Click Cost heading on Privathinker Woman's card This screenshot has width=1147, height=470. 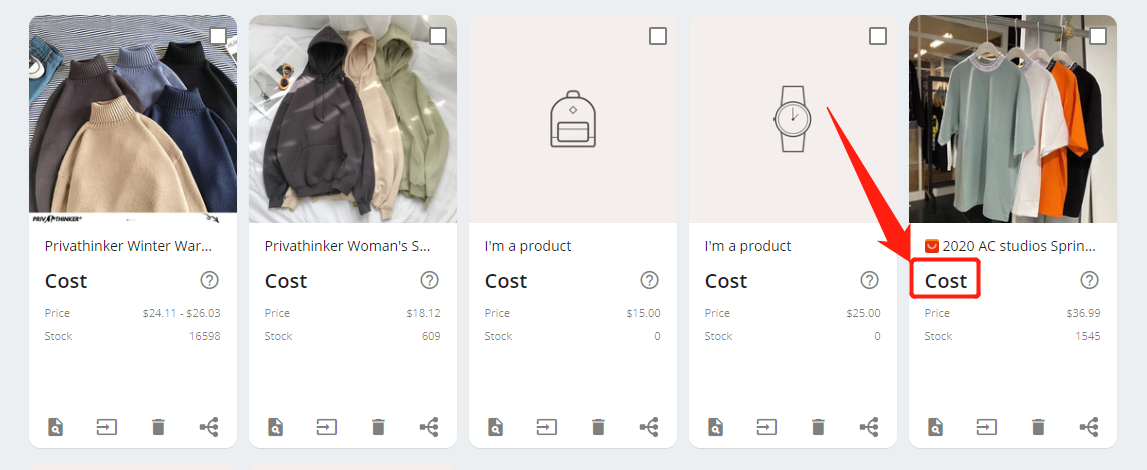click(286, 281)
